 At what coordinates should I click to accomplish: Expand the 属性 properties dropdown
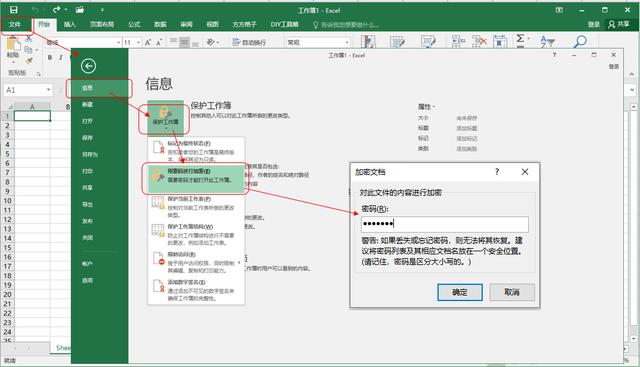[x=426, y=107]
